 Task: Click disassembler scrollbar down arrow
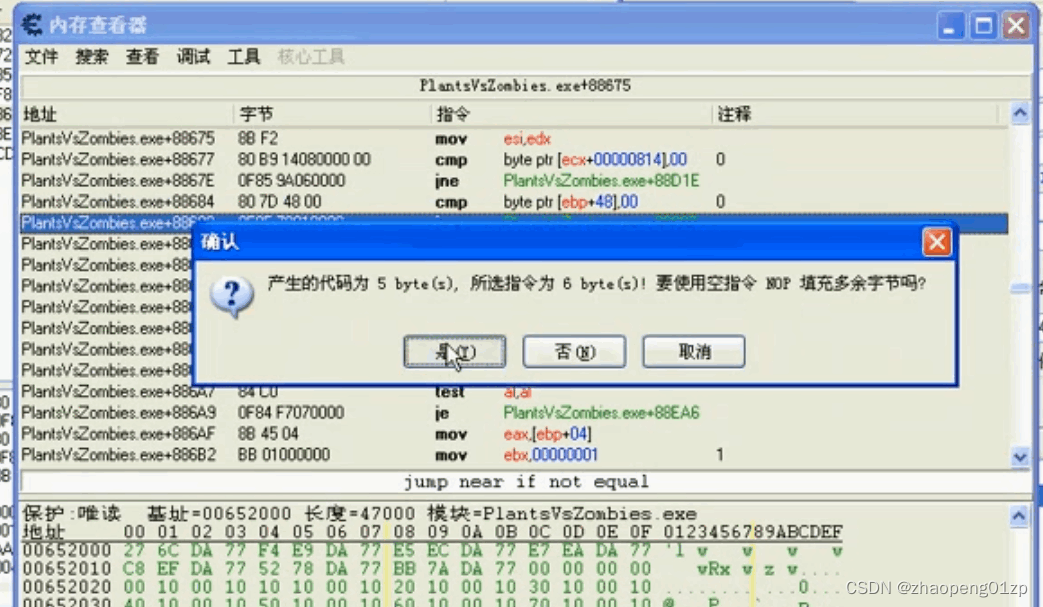pyautogui.click(x=1020, y=457)
